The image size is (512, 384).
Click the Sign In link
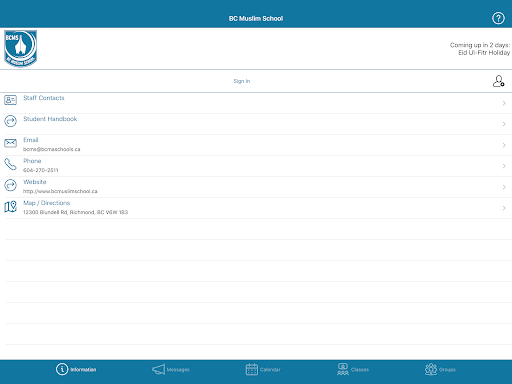(242, 81)
